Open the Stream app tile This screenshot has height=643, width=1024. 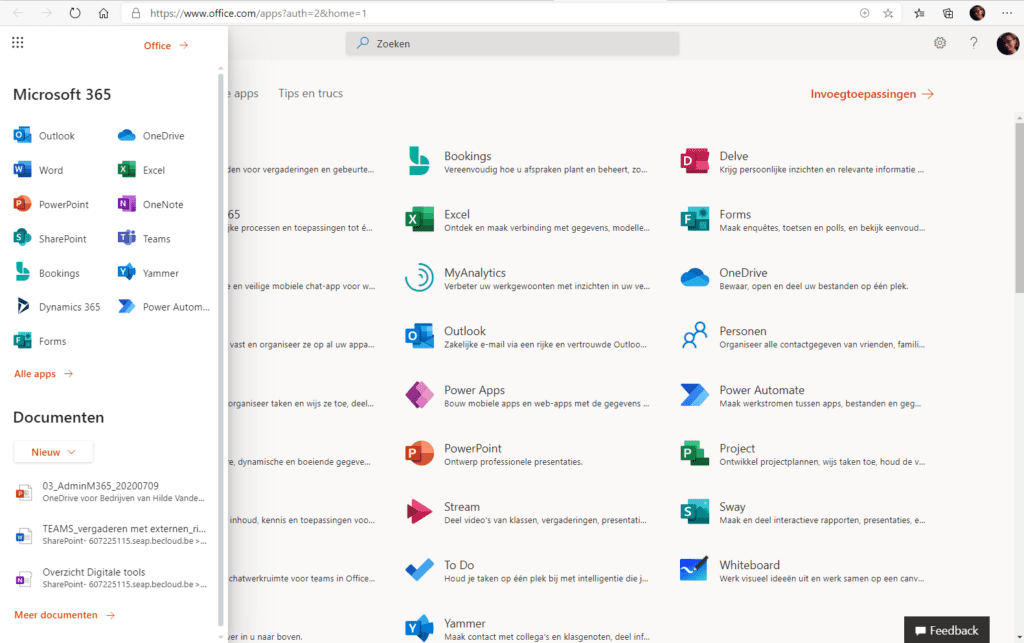click(527, 512)
